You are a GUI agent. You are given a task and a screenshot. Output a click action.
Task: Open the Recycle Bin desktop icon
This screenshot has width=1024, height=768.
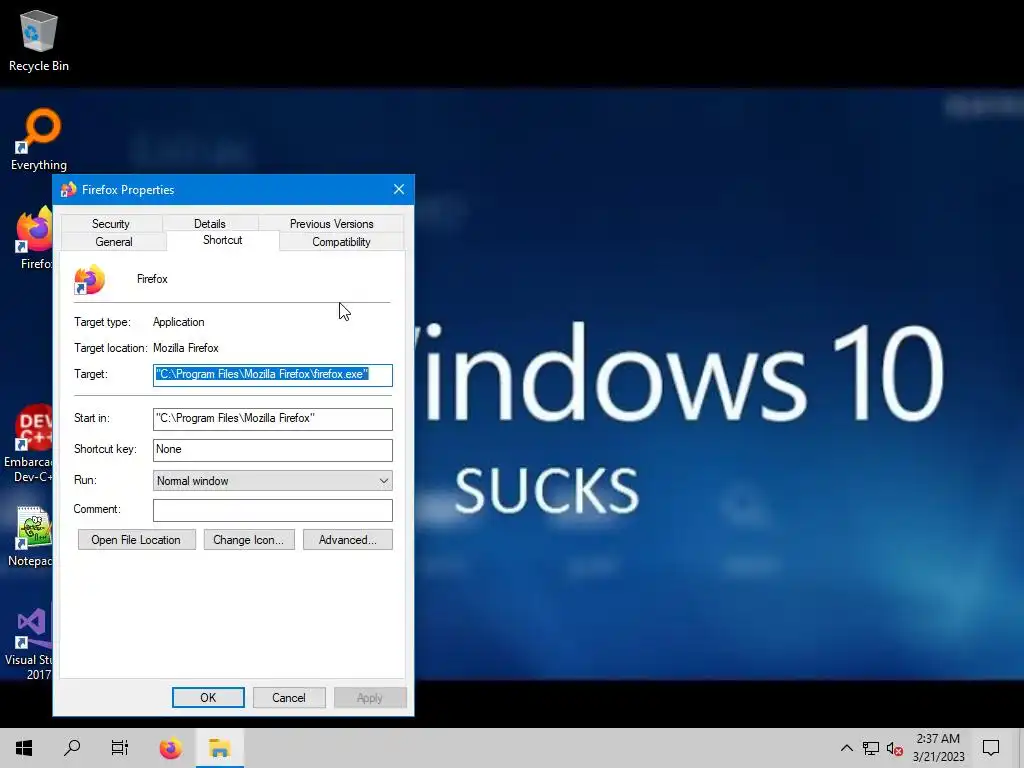[39, 40]
